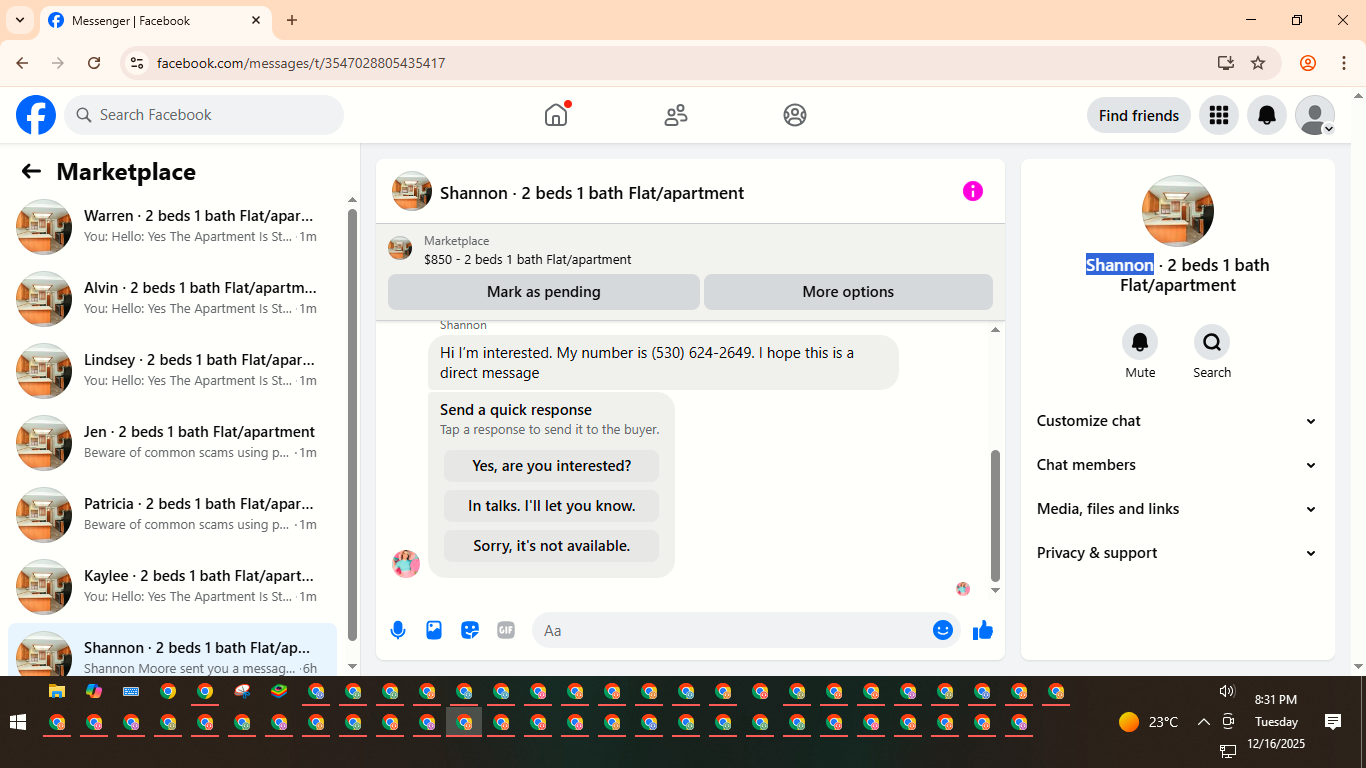Screen dimensions: 1366x768
Task: Open Kaylee's conversation in the list
Action: [x=172, y=587]
